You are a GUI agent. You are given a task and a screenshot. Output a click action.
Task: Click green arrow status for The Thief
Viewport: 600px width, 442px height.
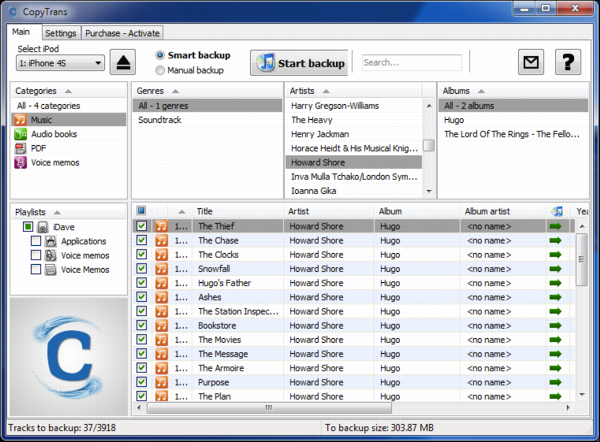(555, 227)
